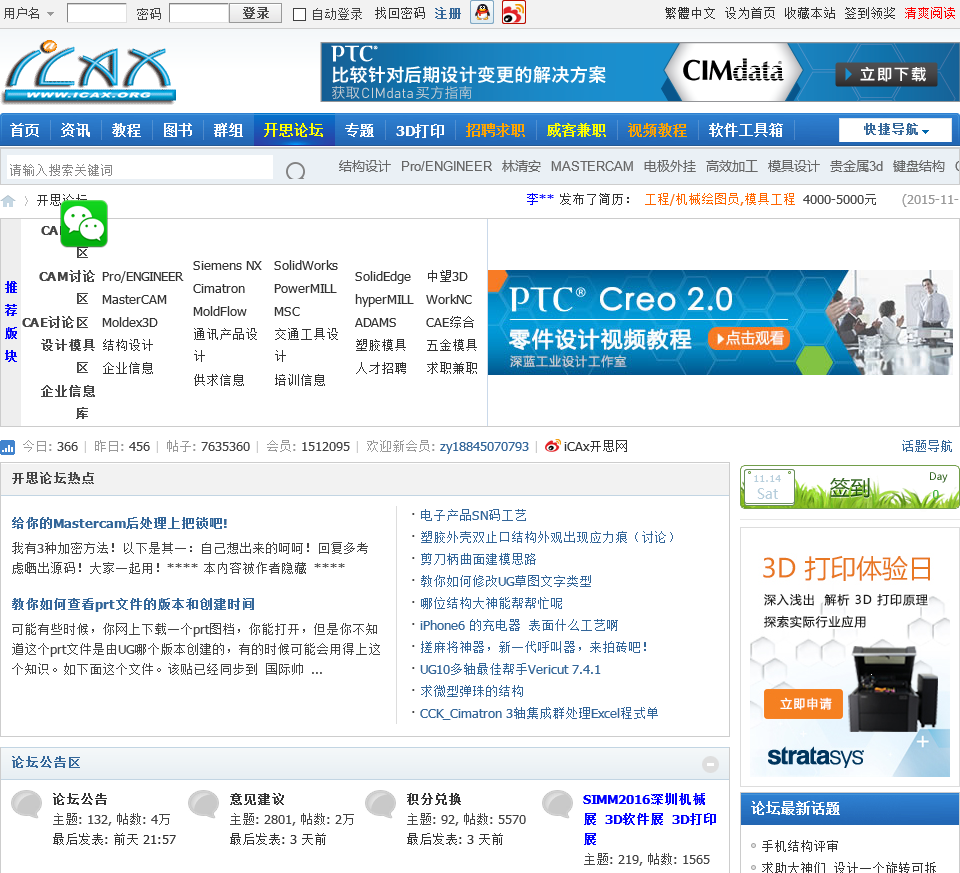Screen dimensions: 960x873
Task: Click the Pro/ENGINEER hot search keyword
Action: click(446, 167)
